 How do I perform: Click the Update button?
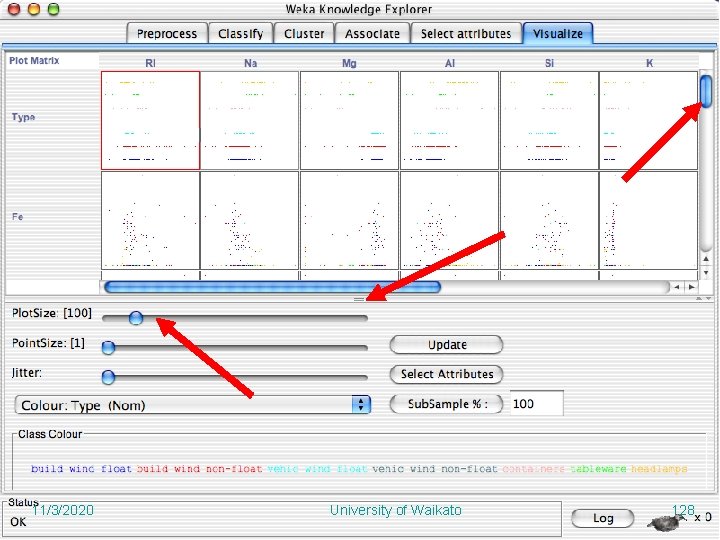(446, 345)
